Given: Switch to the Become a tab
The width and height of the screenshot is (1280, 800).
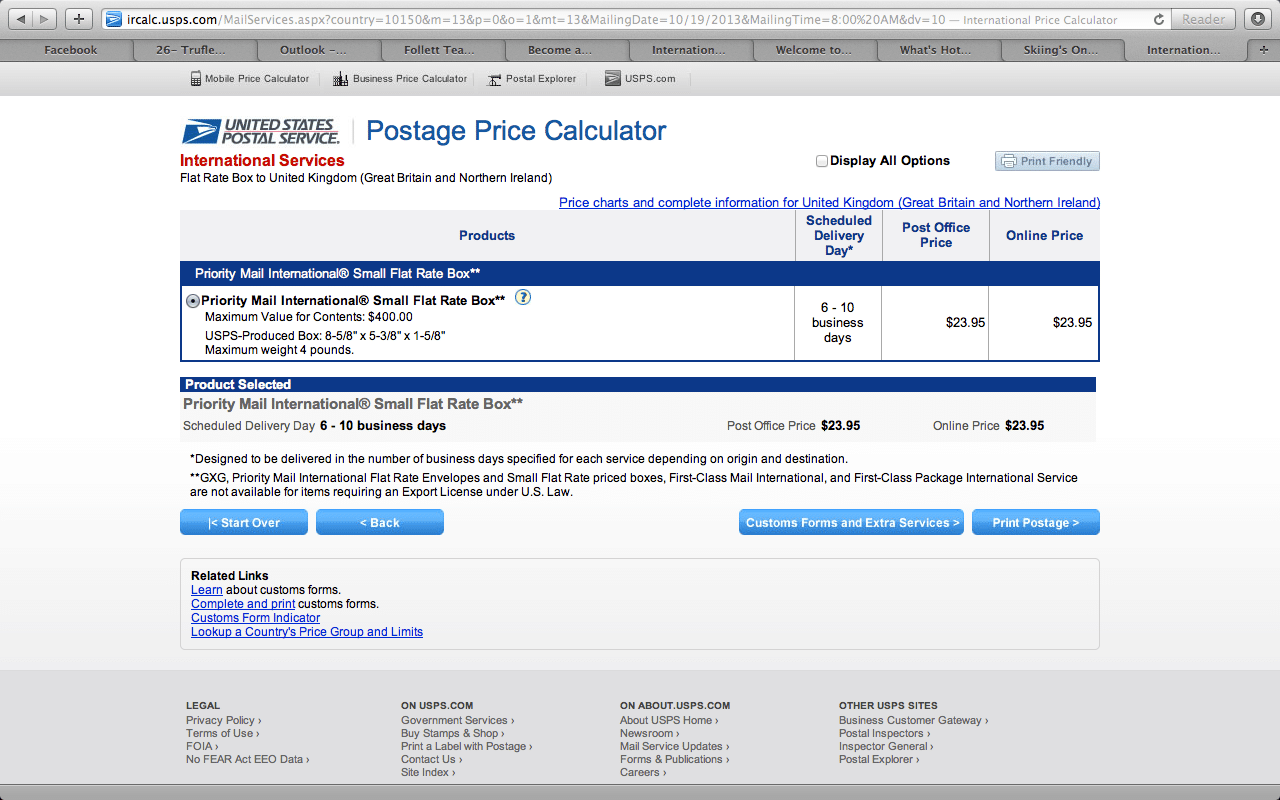Looking at the screenshot, I should pyautogui.click(x=566, y=50).
